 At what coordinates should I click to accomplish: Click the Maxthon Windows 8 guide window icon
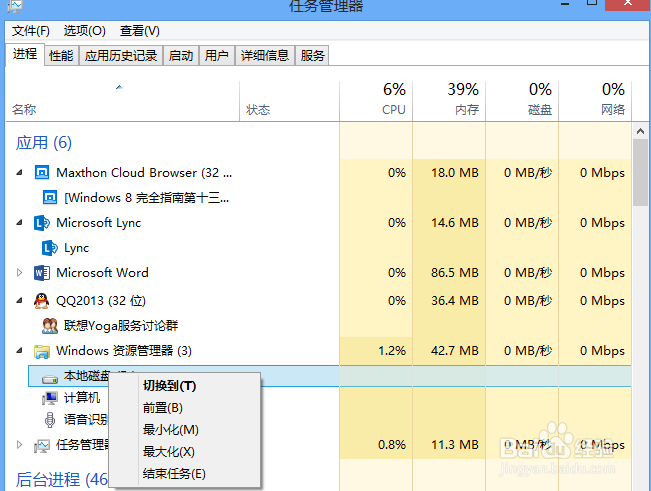point(50,198)
